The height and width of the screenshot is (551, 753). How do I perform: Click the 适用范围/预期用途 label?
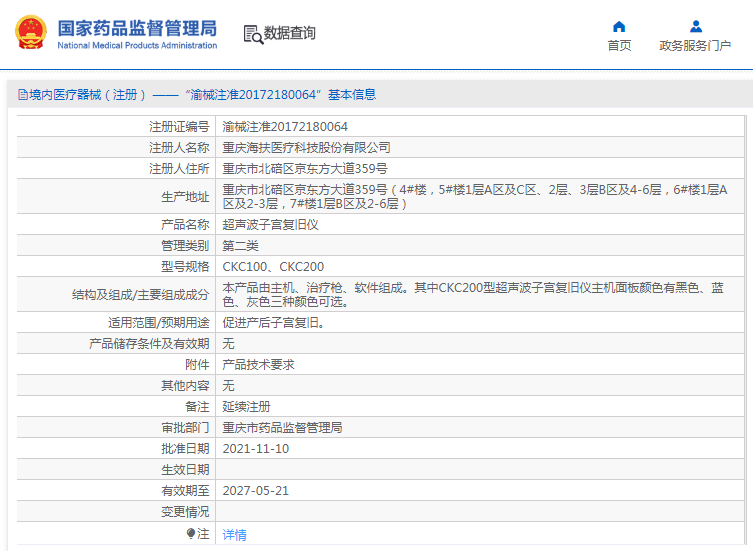(159, 323)
